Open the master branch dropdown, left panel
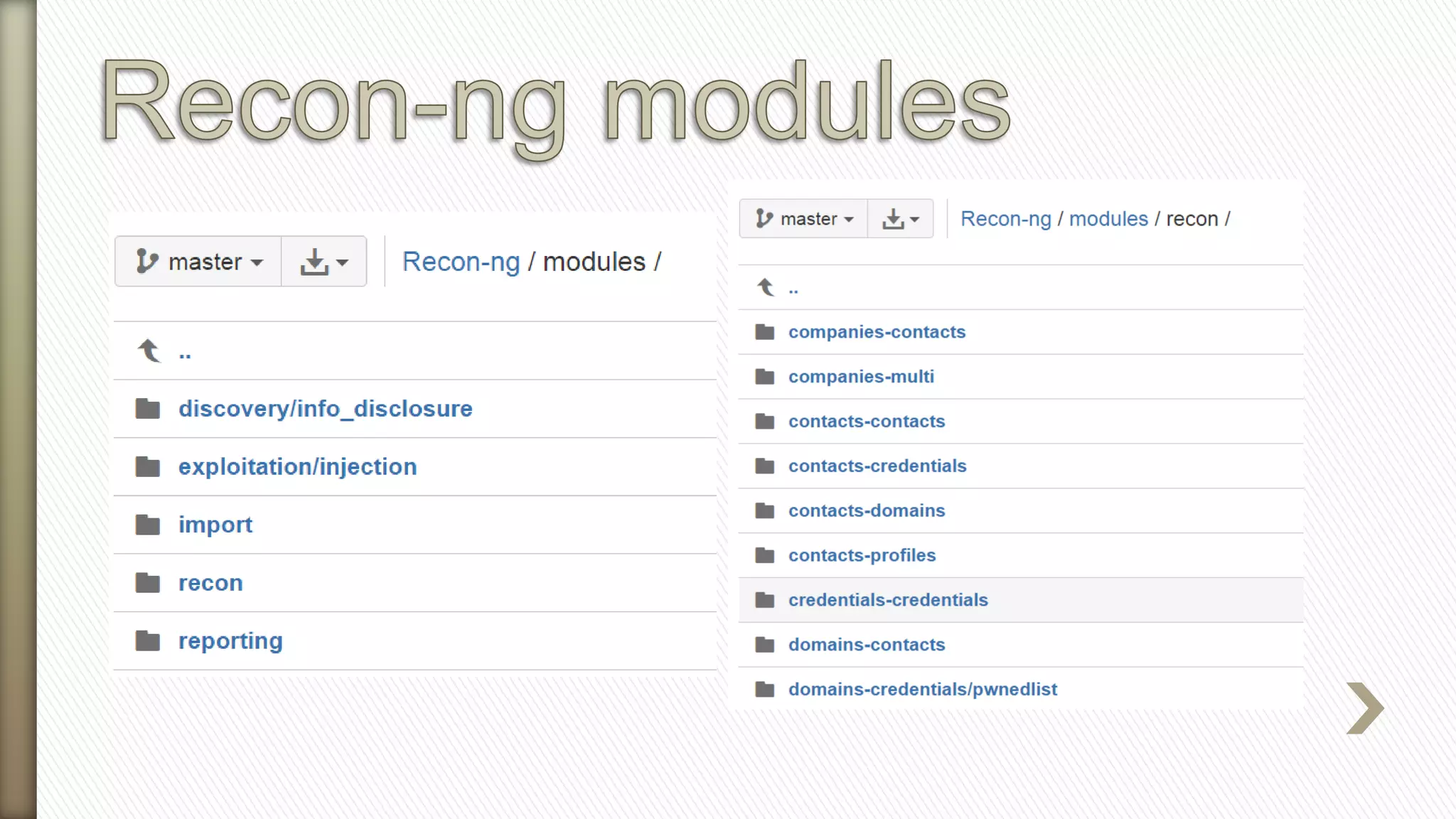Image resolution: width=1456 pixels, height=819 pixels. click(x=198, y=262)
